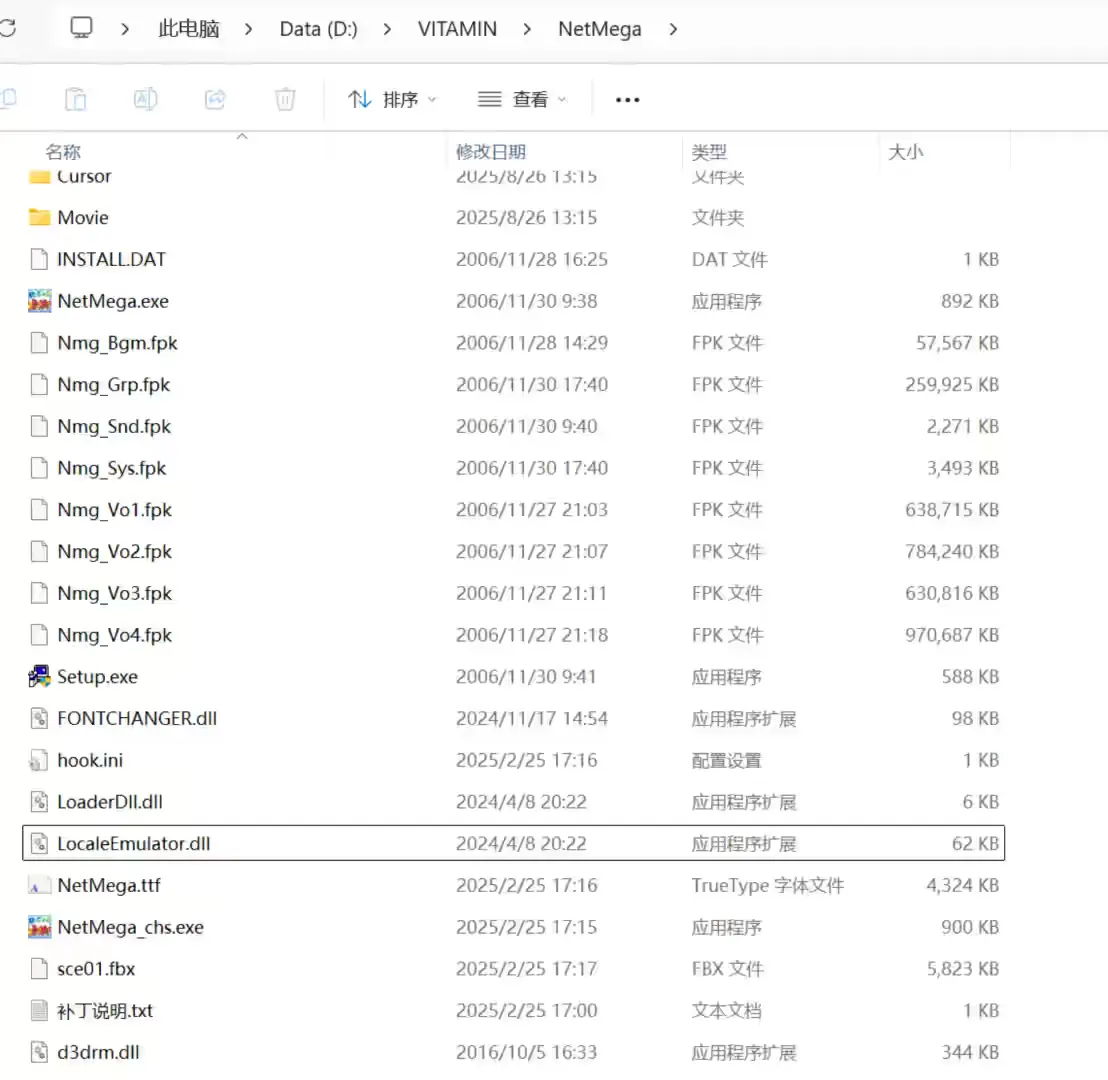
Task: Click the FBX 文件 type cell
Action: [x=728, y=968]
